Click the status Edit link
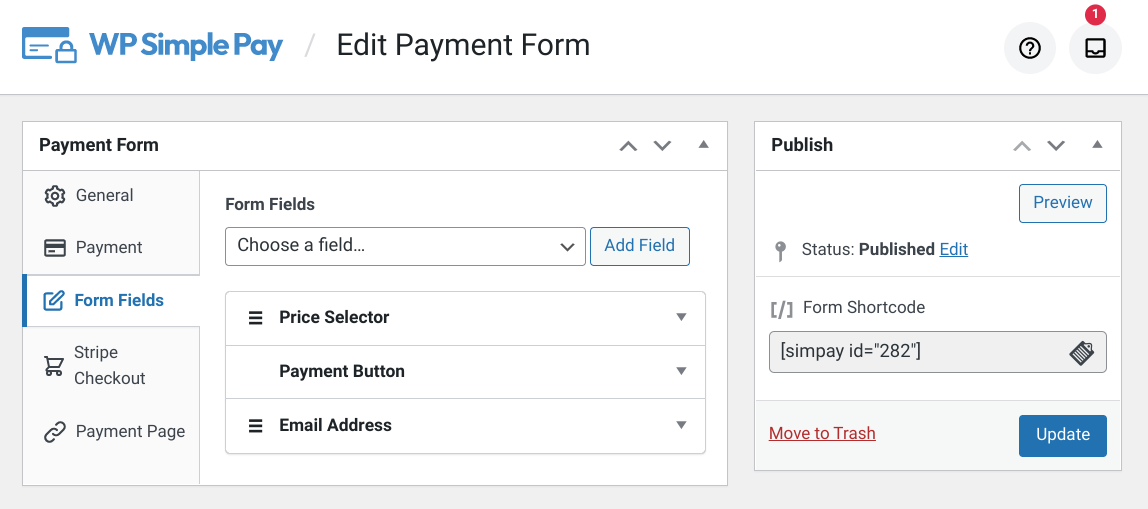 [954, 250]
